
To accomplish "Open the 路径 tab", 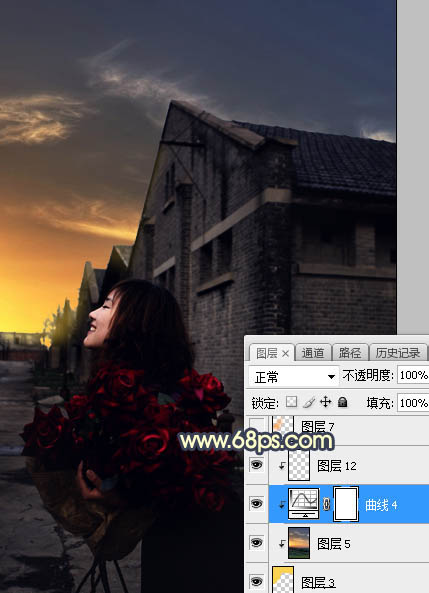I will coord(350,353).
